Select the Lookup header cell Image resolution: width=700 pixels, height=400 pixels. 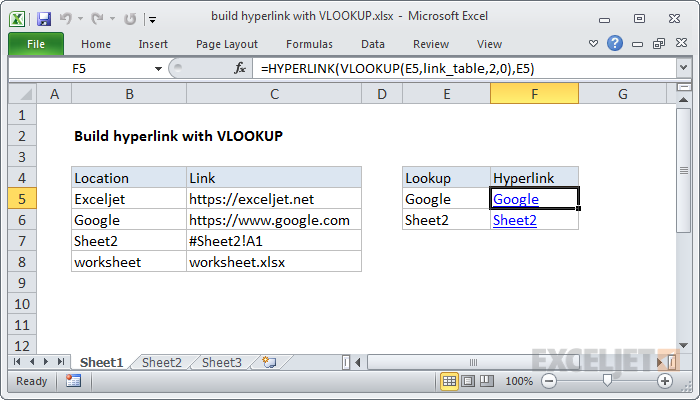[446, 178]
